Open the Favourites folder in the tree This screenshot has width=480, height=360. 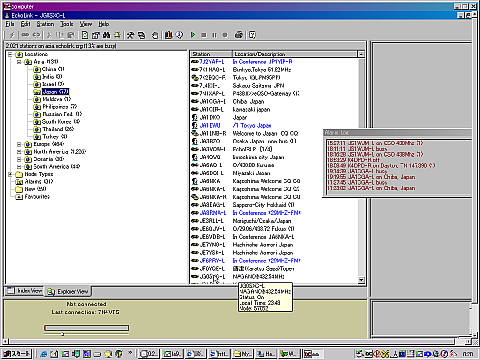point(33,197)
